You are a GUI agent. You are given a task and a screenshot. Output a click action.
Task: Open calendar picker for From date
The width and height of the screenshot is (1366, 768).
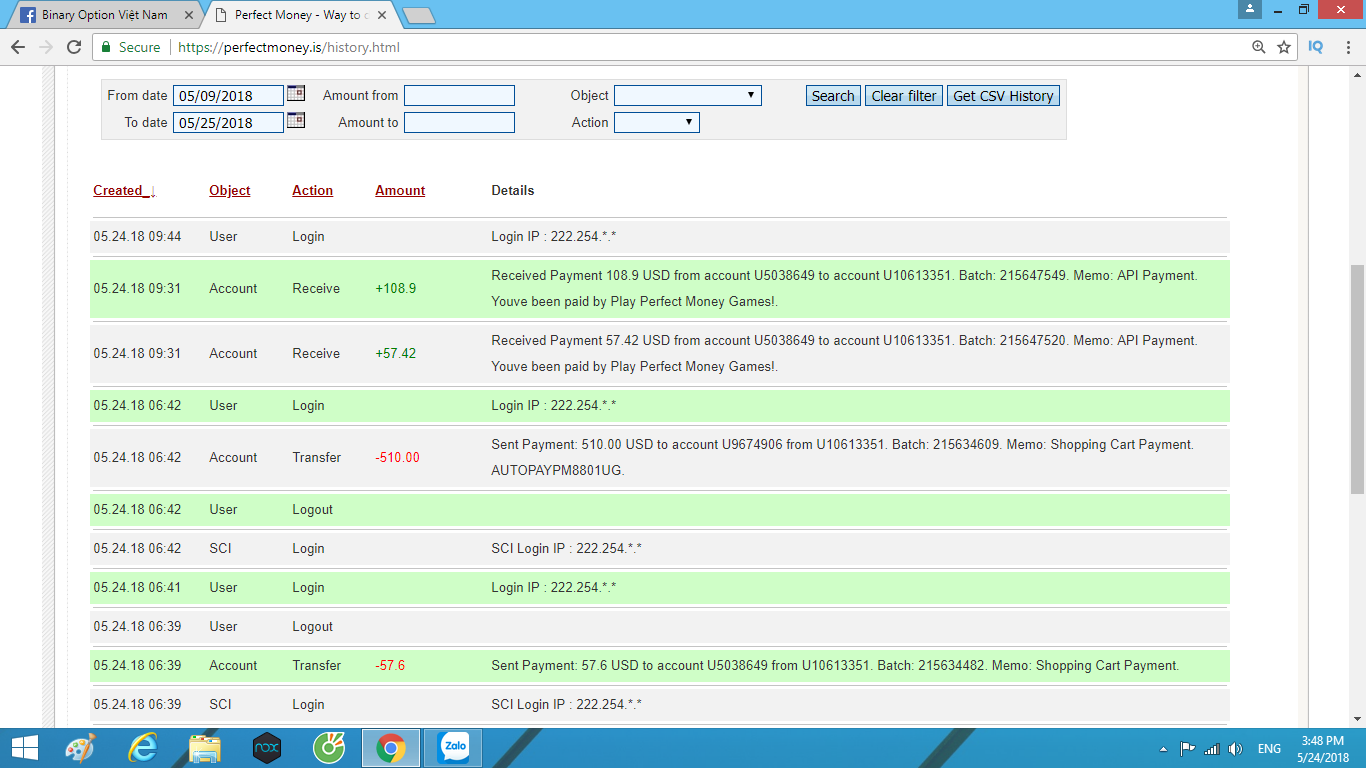[296, 94]
